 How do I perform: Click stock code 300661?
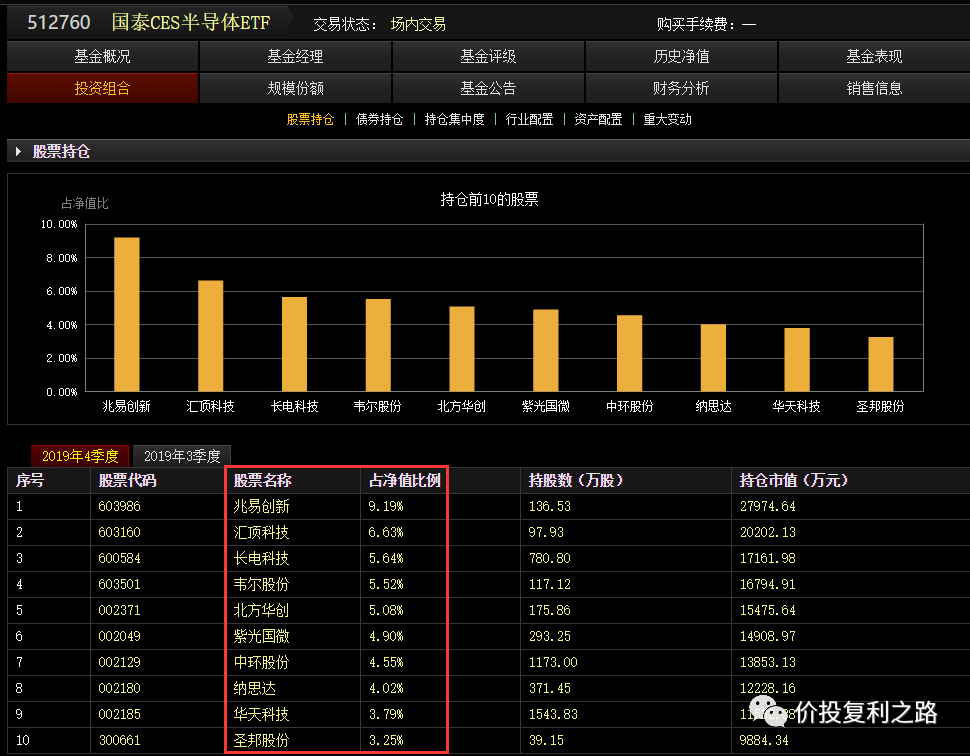pyautogui.click(x=119, y=740)
